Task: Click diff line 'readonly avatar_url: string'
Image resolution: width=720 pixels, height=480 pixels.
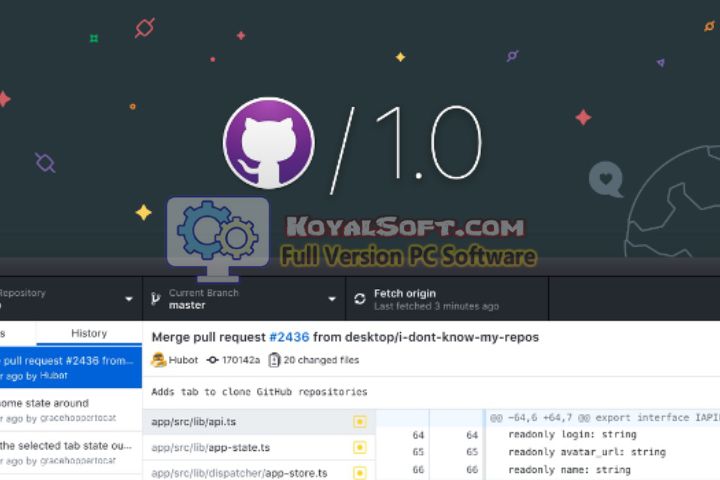Action: pos(587,452)
